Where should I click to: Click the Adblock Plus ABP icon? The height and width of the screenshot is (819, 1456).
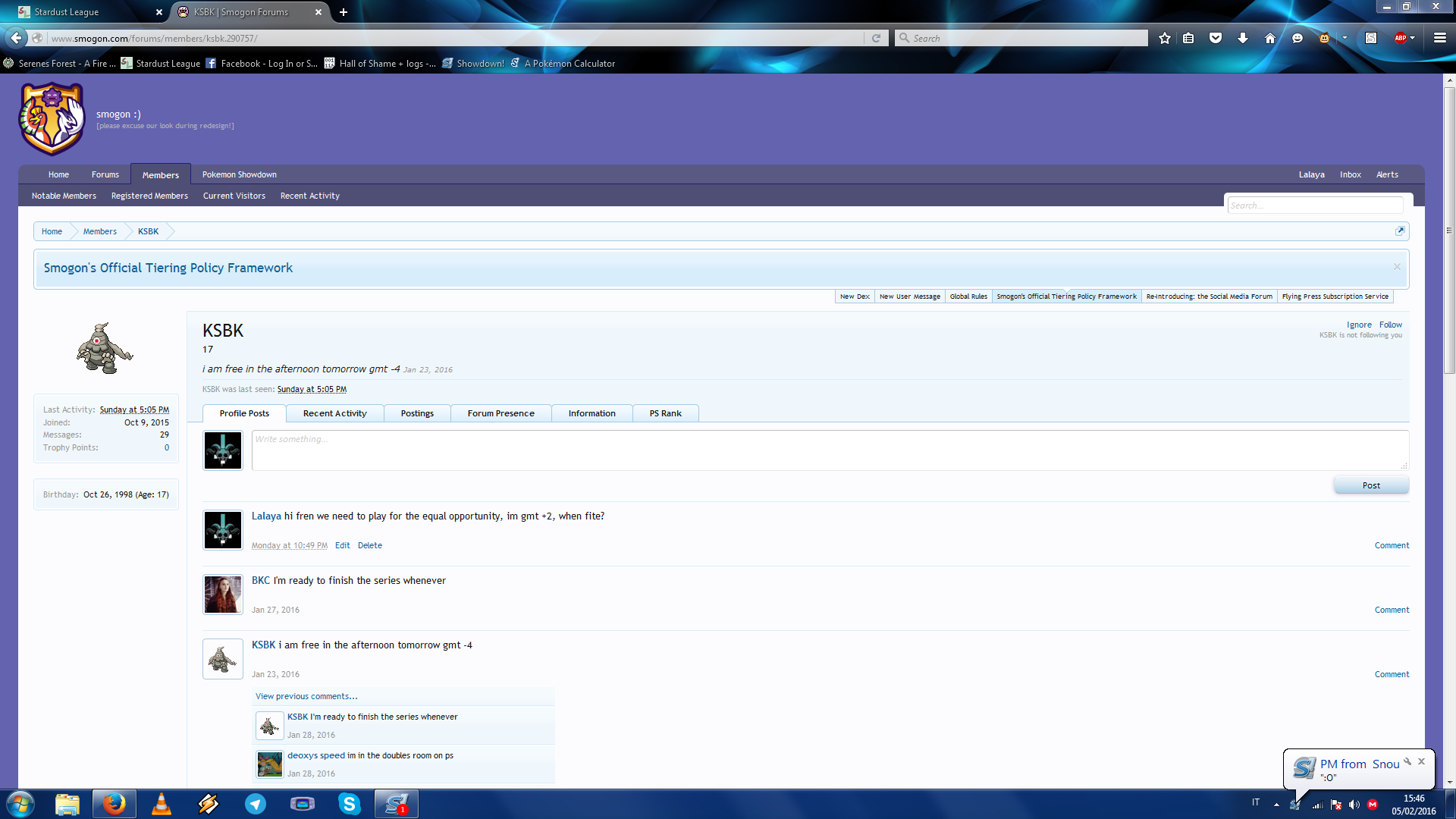tap(1400, 38)
